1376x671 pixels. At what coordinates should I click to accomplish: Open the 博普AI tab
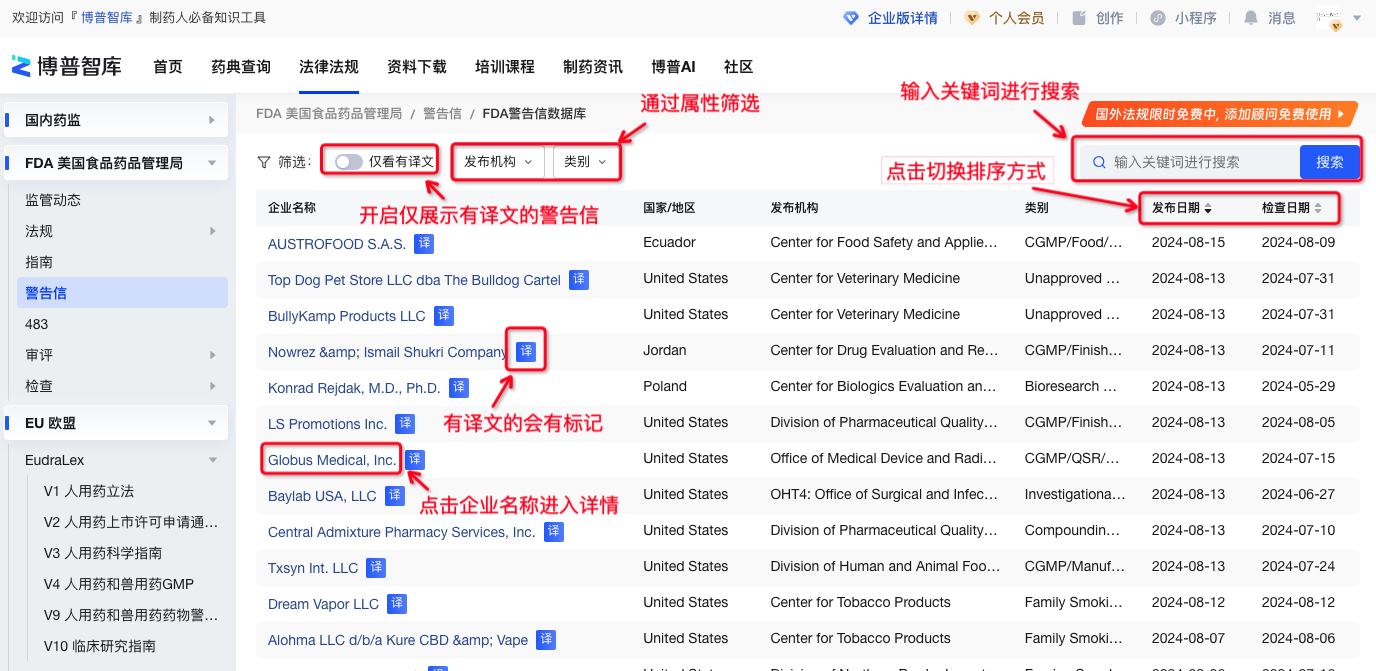tap(673, 67)
